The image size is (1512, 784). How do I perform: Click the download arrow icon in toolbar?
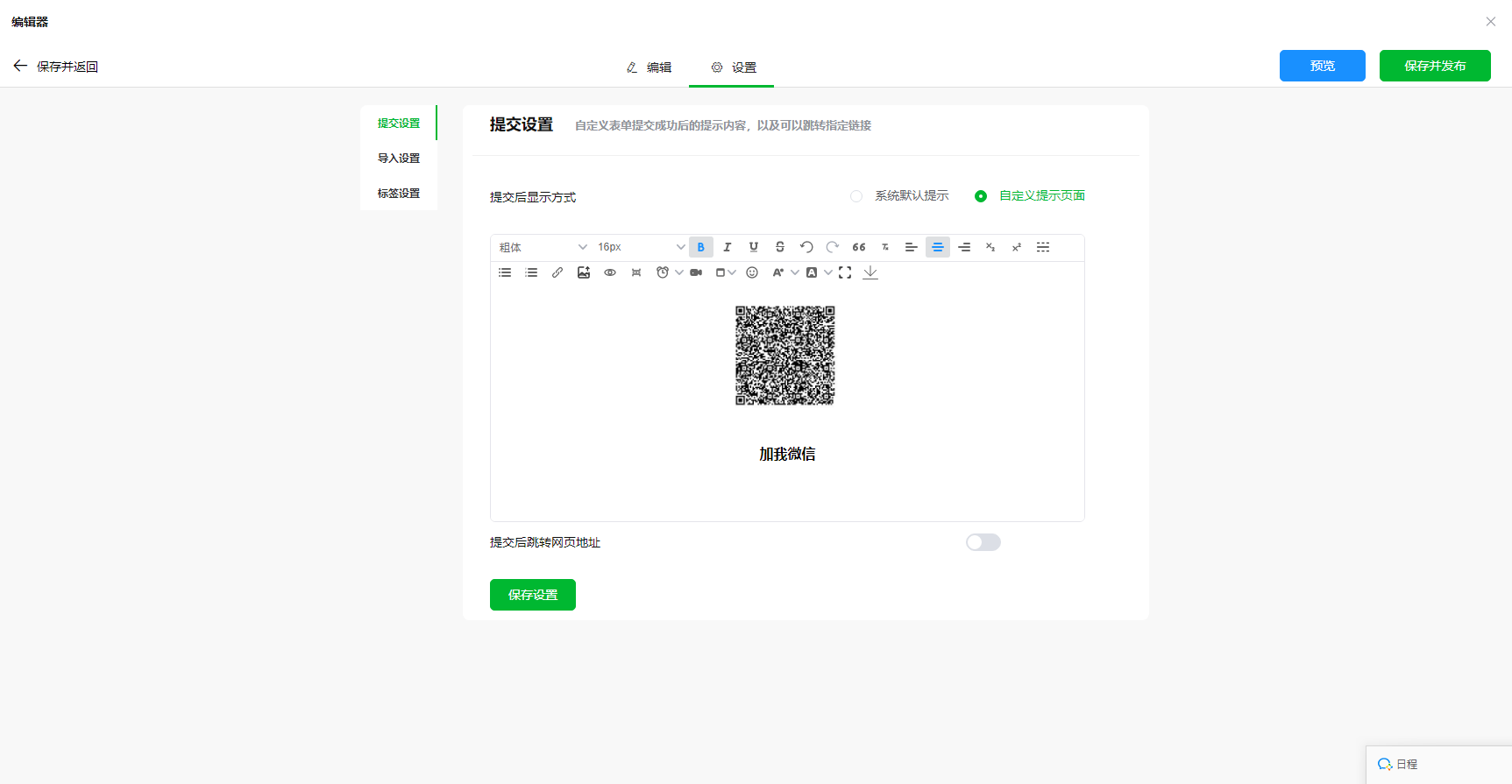coord(870,272)
